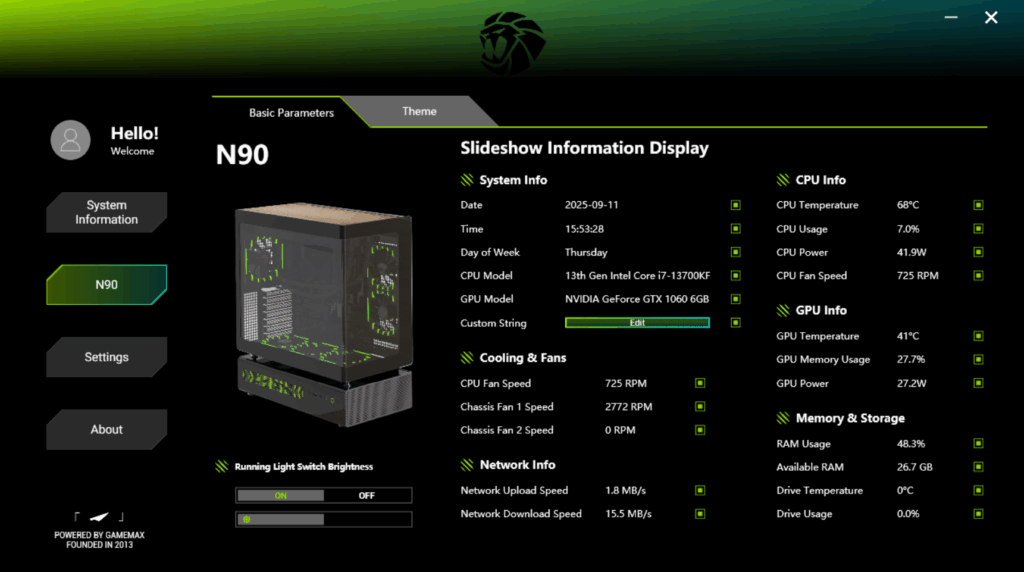
Task: Toggle Cooling CPU Fan Speed checkbox
Action: [x=700, y=383]
